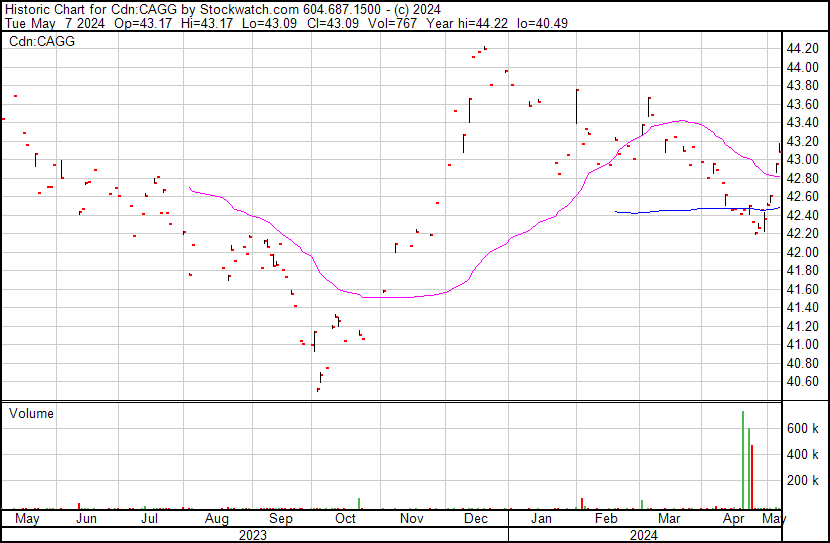This screenshot has width=830, height=543.
Task: Click the 600 k volume axis label
Action: [x=803, y=428]
